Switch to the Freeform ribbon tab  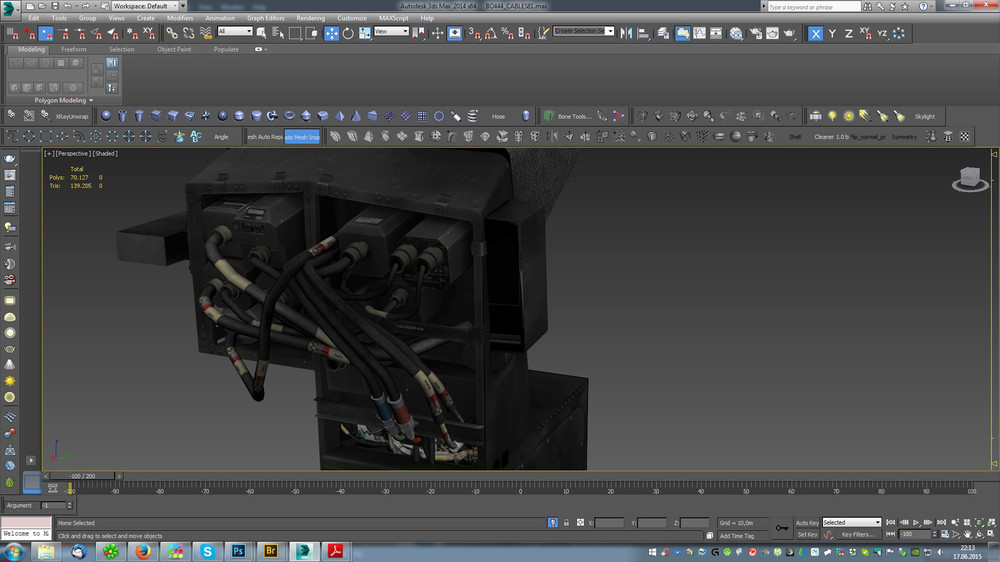point(74,49)
